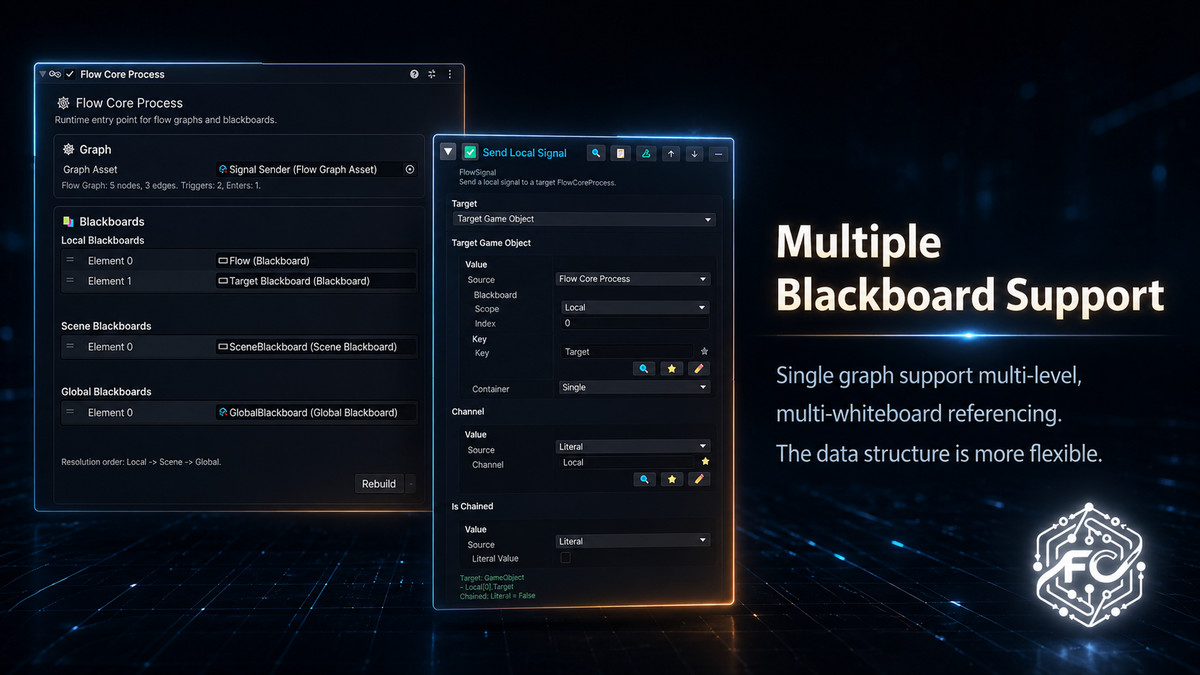Screen dimensions: 1200x675
Task: Click the notes document icon in signal header
Action: pos(621,153)
